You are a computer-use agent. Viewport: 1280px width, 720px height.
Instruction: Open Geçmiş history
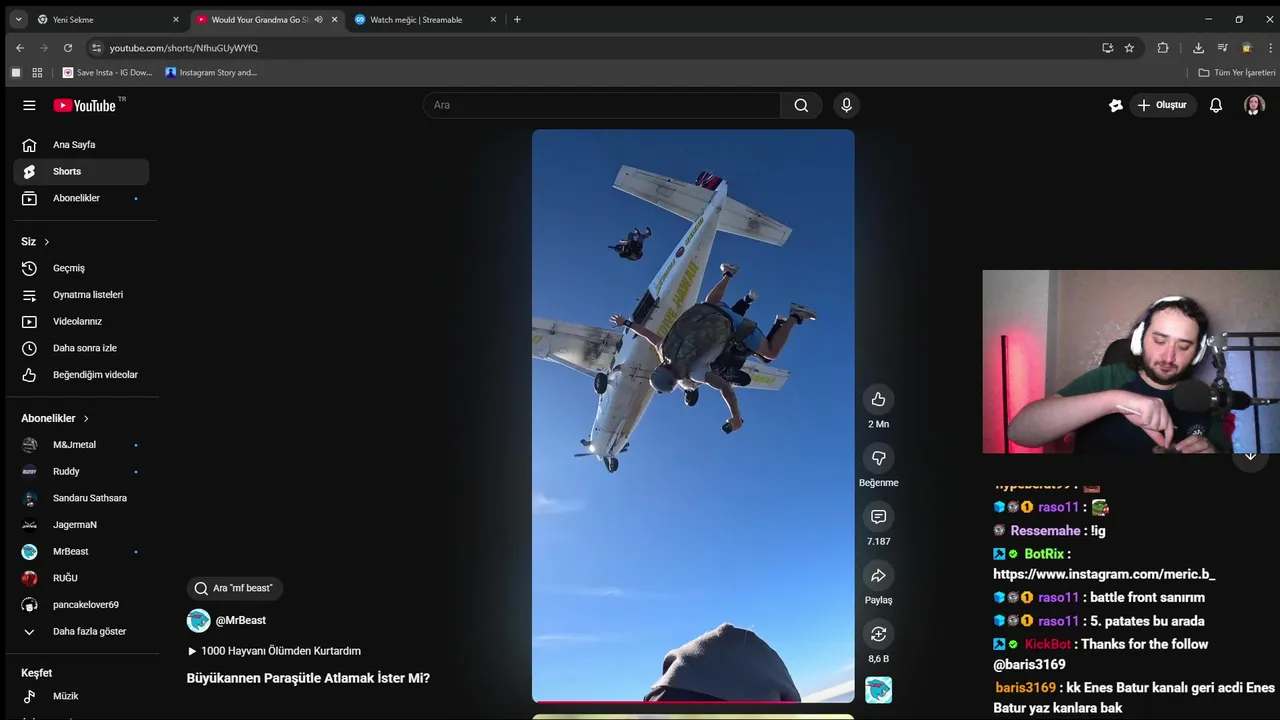click(81, 268)
